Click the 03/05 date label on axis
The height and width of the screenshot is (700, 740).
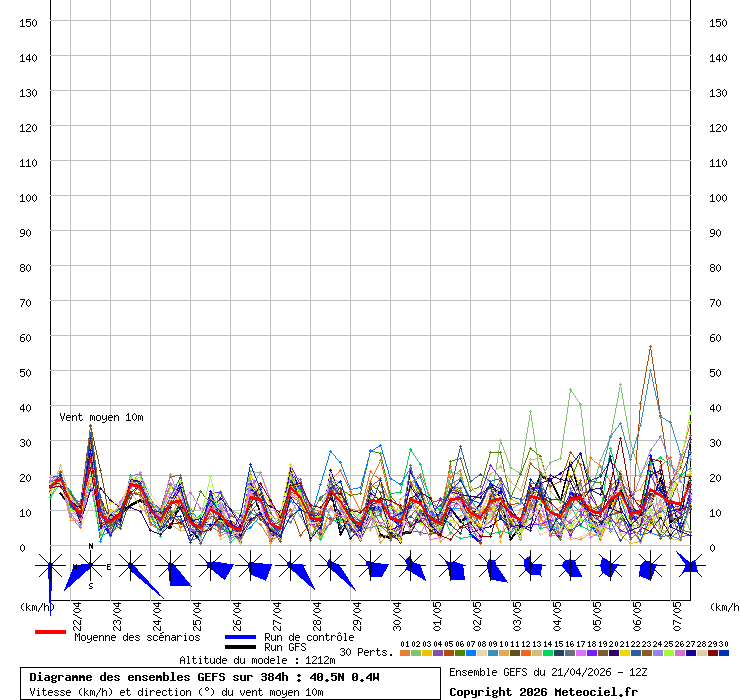(x=517, y=612)
